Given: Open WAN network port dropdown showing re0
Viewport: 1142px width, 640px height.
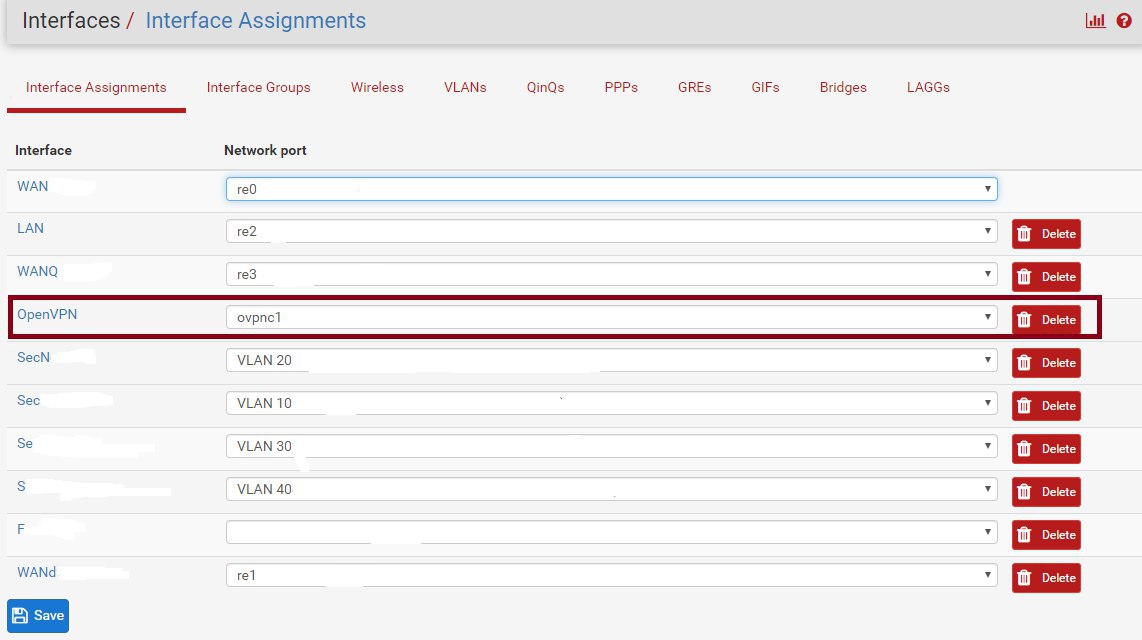Looking at the screenshot, I should point(612,189).
